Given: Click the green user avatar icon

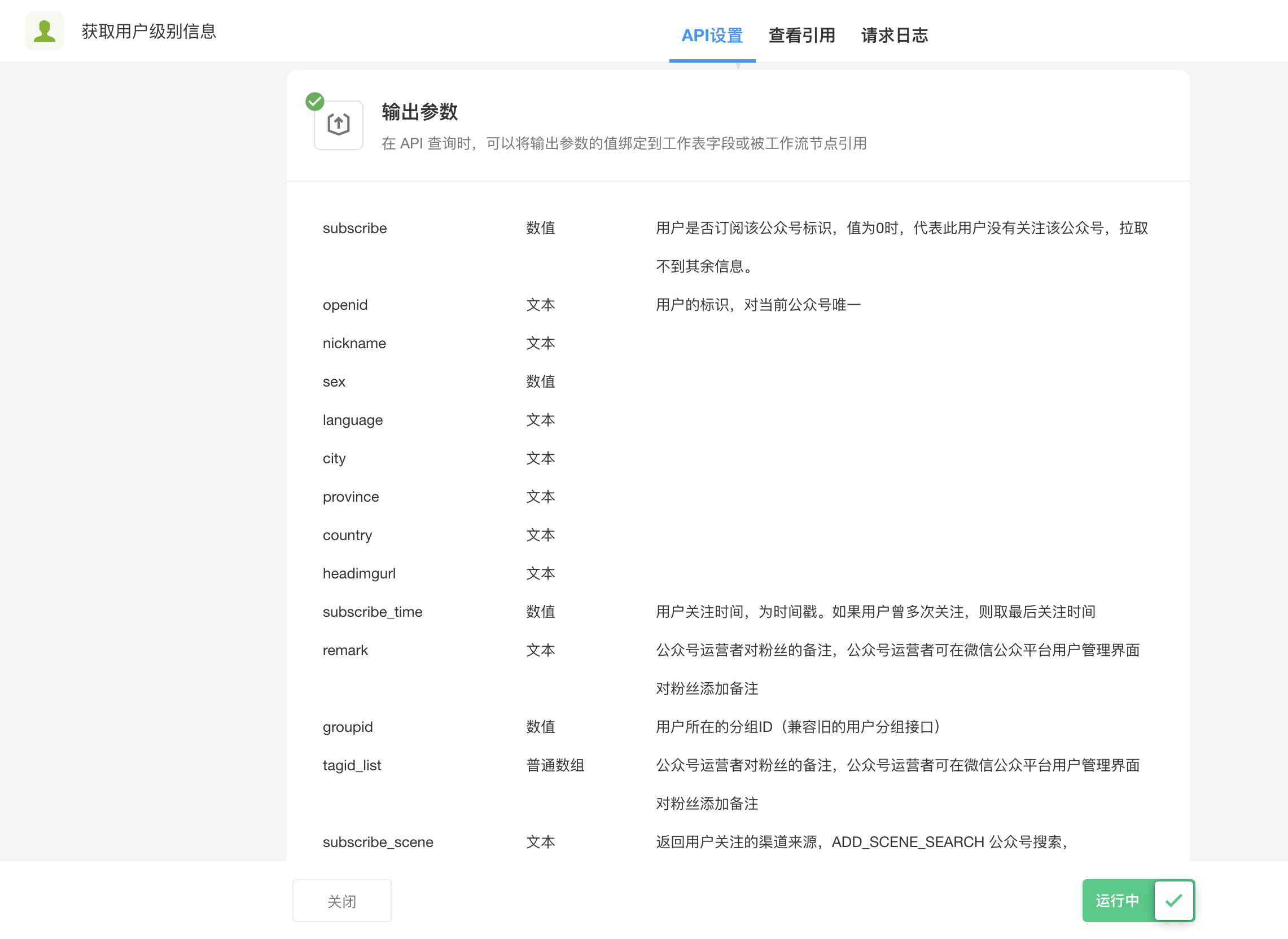Looking at the screenshot, I should click(x=45, y=31).
